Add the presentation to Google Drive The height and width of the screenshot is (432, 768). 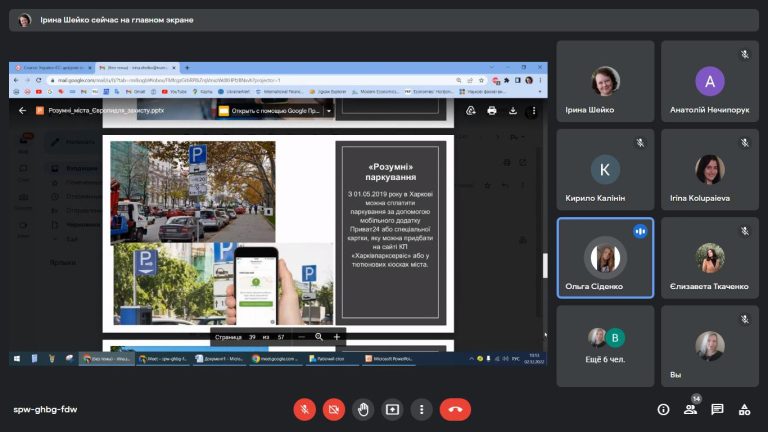point(471,111)
